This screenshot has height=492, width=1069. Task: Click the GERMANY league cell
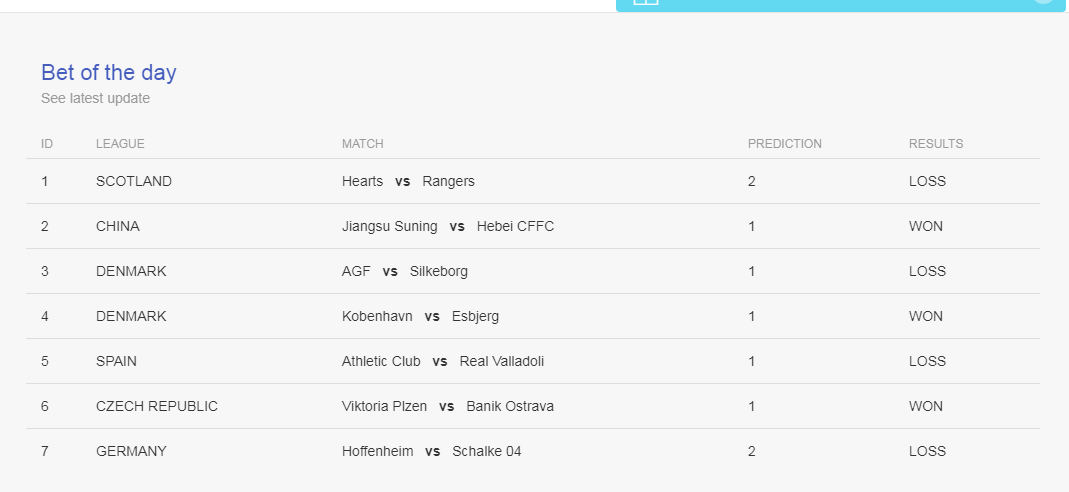point(131,451)
